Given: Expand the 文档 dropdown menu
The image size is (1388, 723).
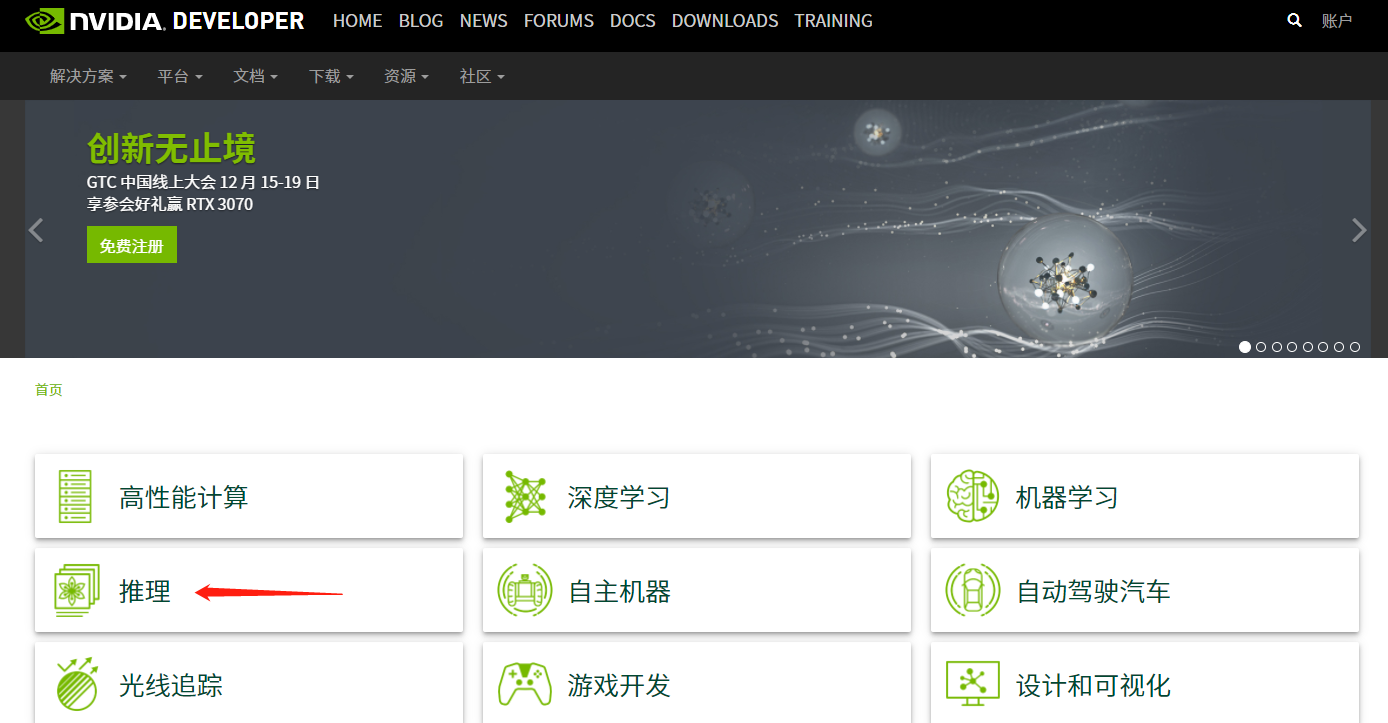Looking at the screenshot, I should [x=256, y=76].
